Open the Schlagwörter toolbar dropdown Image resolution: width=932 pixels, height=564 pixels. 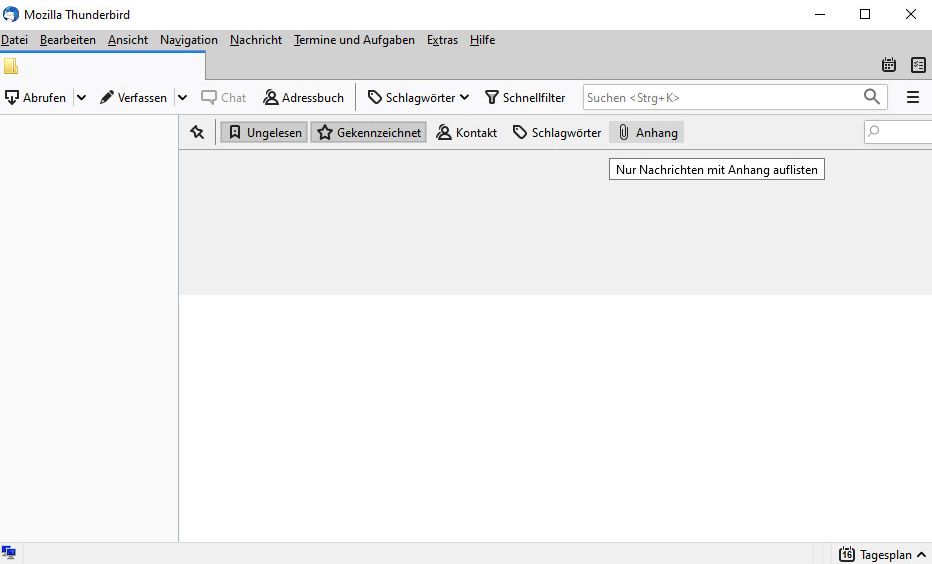(x=418, y=97)
